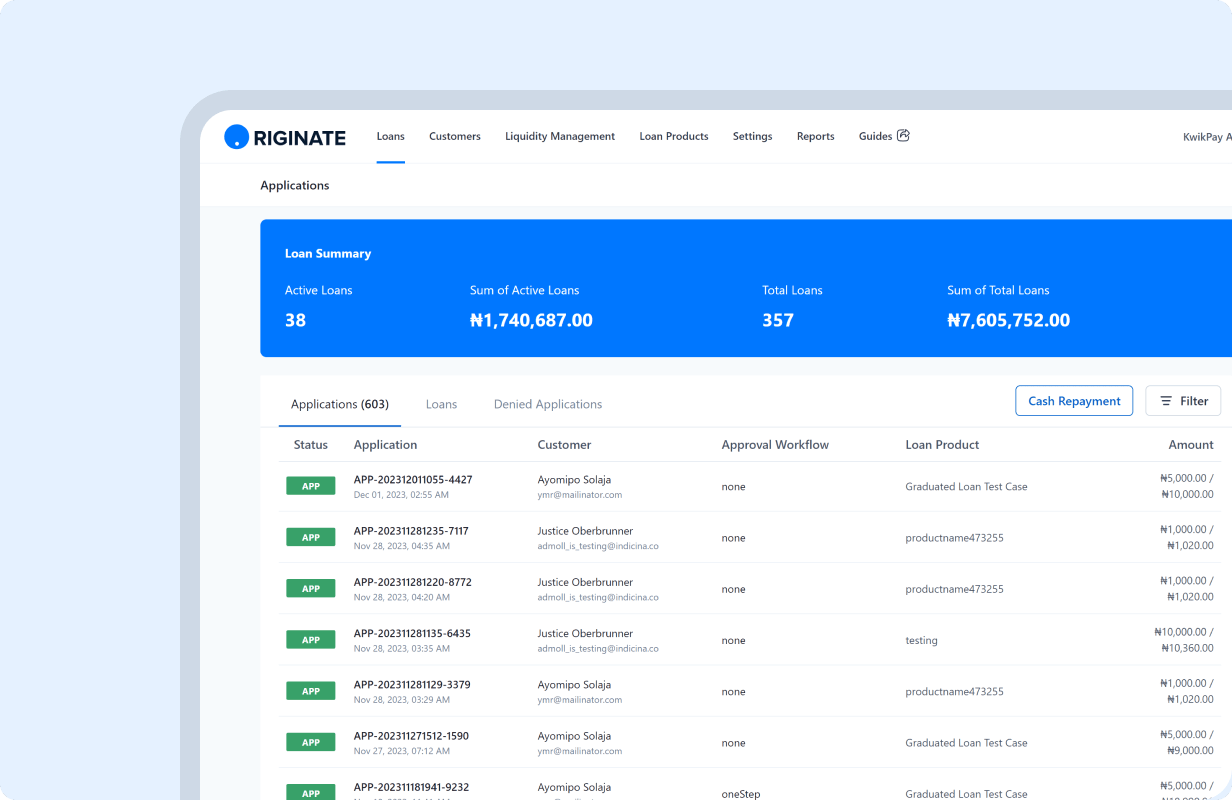Open the Customers menu
The image size is (1232, 800).
[x=455, y=136]
